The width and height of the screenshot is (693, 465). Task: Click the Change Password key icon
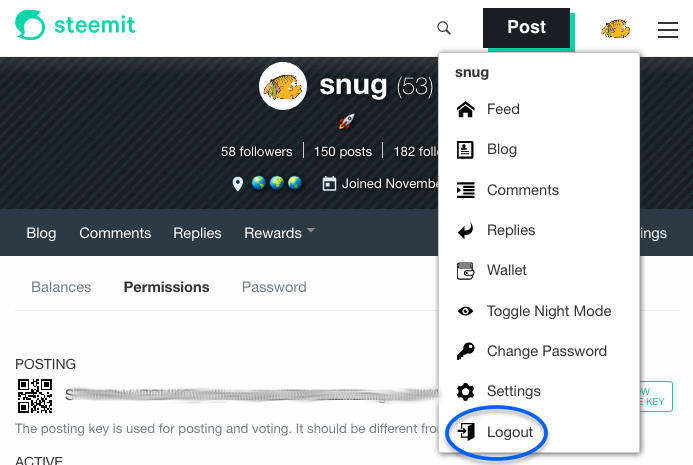pos(465,351)
